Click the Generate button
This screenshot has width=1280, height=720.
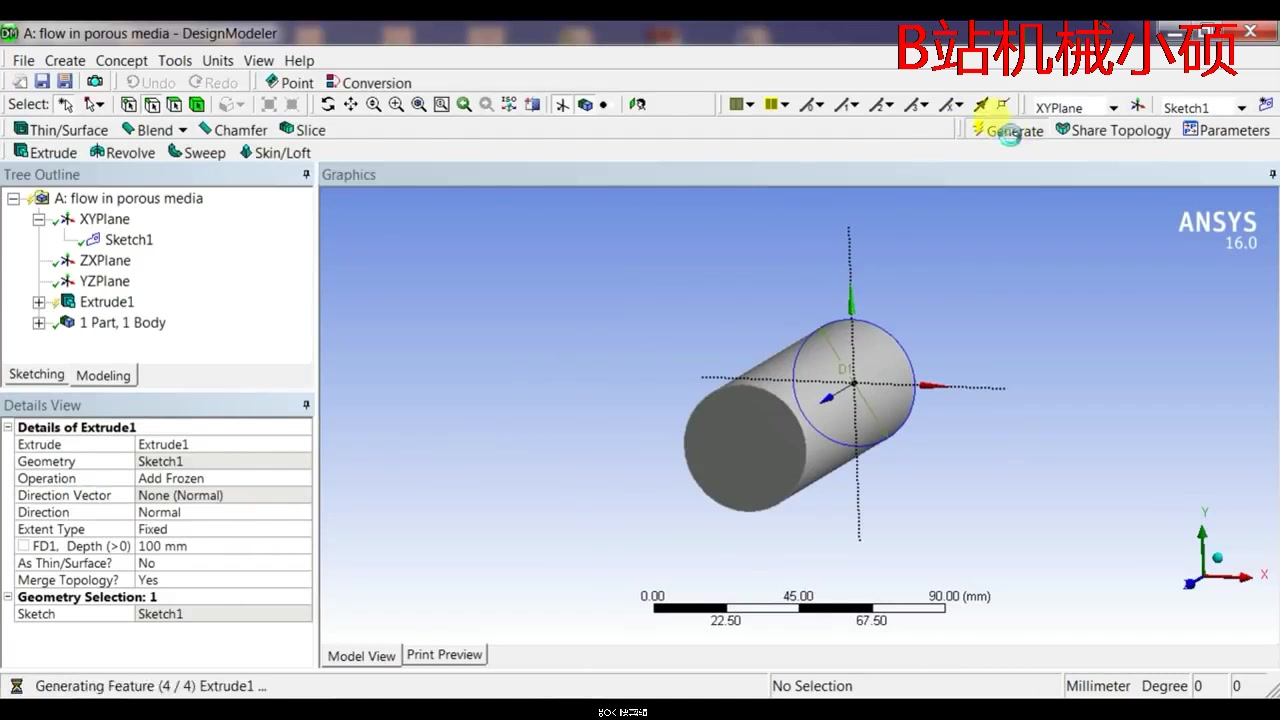coord(1008,130)
